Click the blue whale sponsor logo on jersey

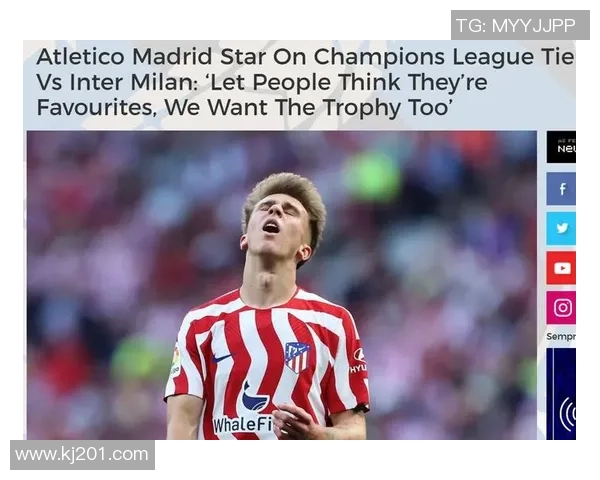255,397
